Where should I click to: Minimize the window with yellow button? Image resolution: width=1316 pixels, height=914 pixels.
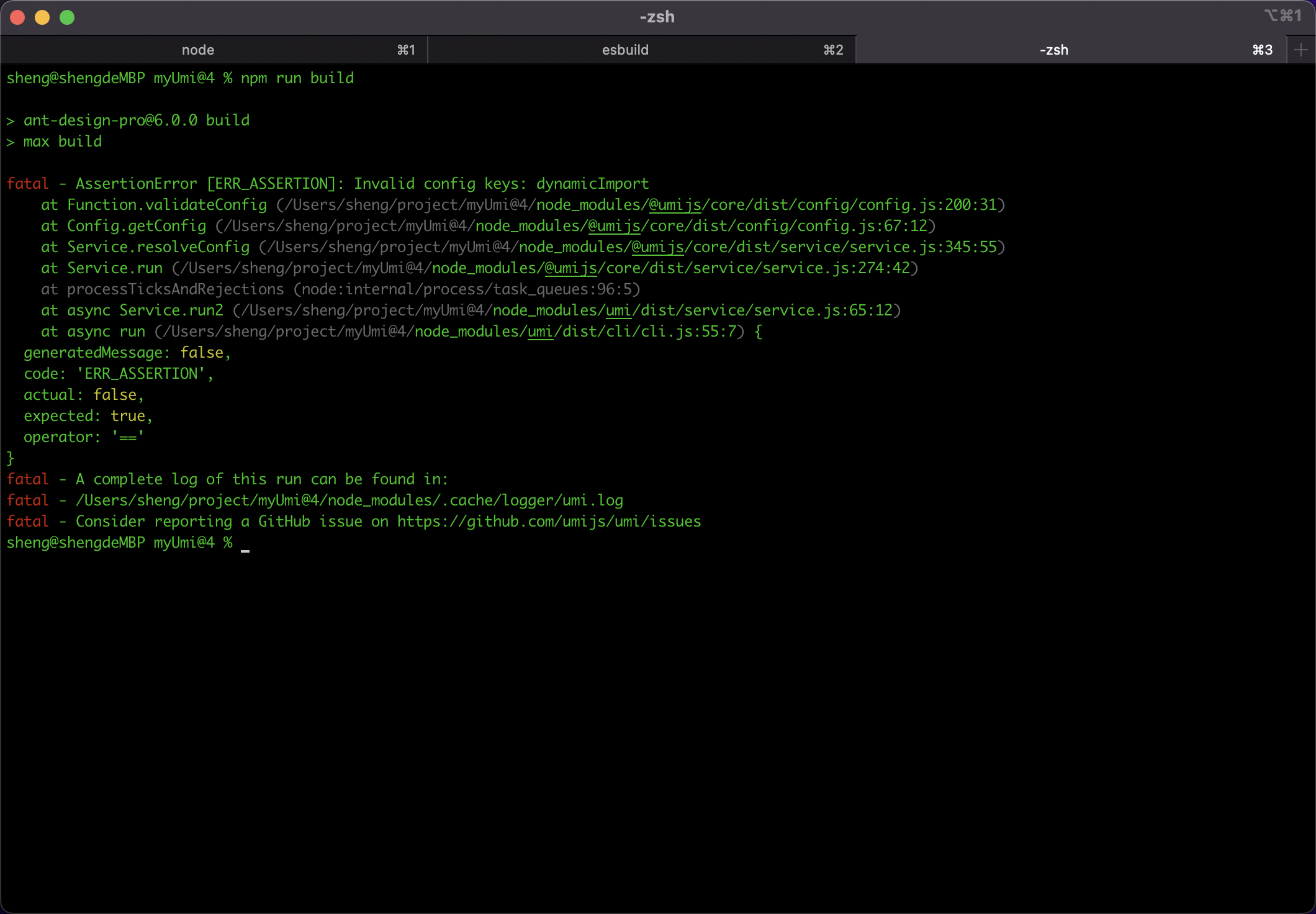tap(42, 17)
